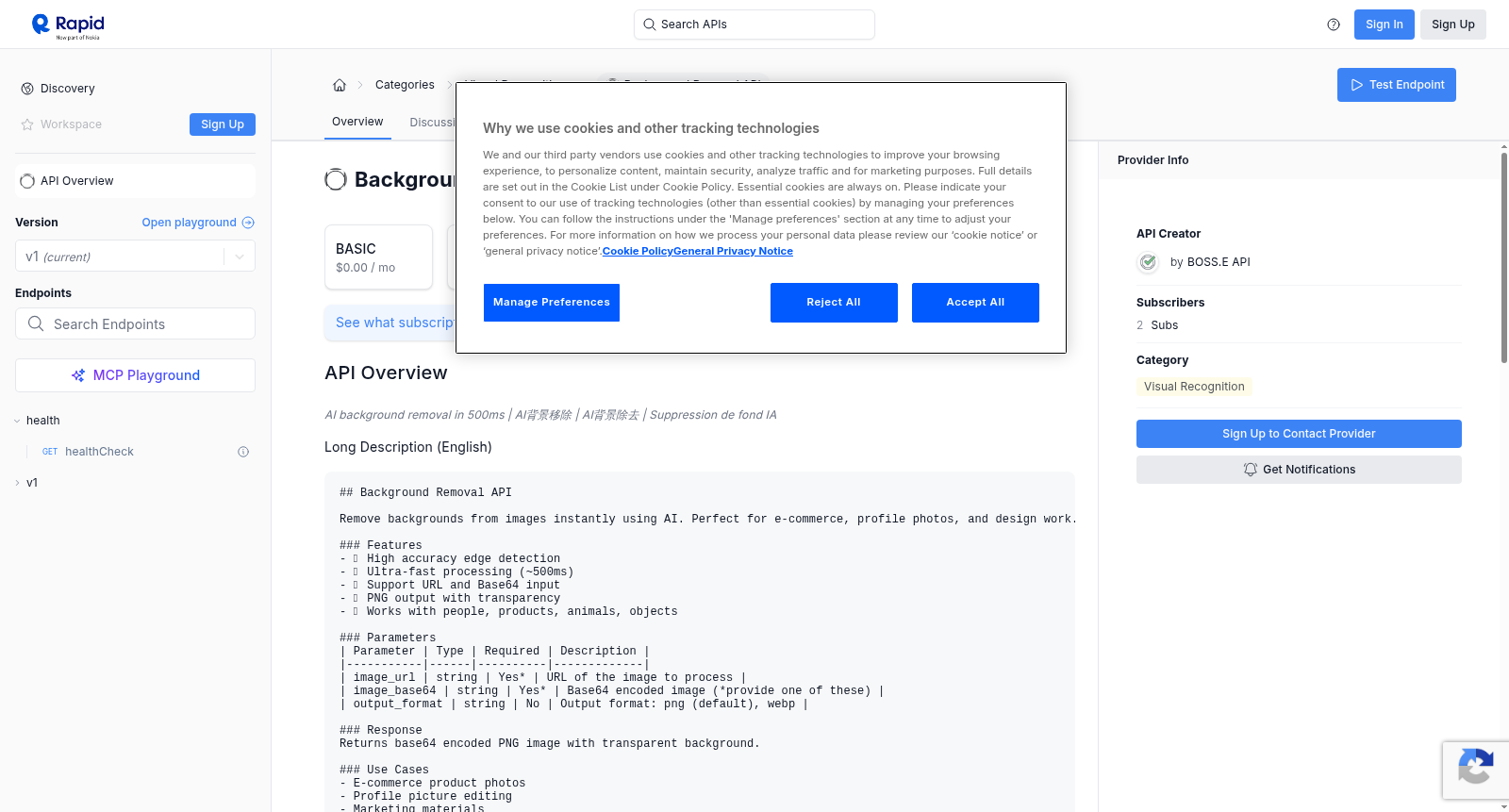The height and width of the screenshot is (812, 1509).
Task: Switch to the Overview tab
Action: point(357,122)
